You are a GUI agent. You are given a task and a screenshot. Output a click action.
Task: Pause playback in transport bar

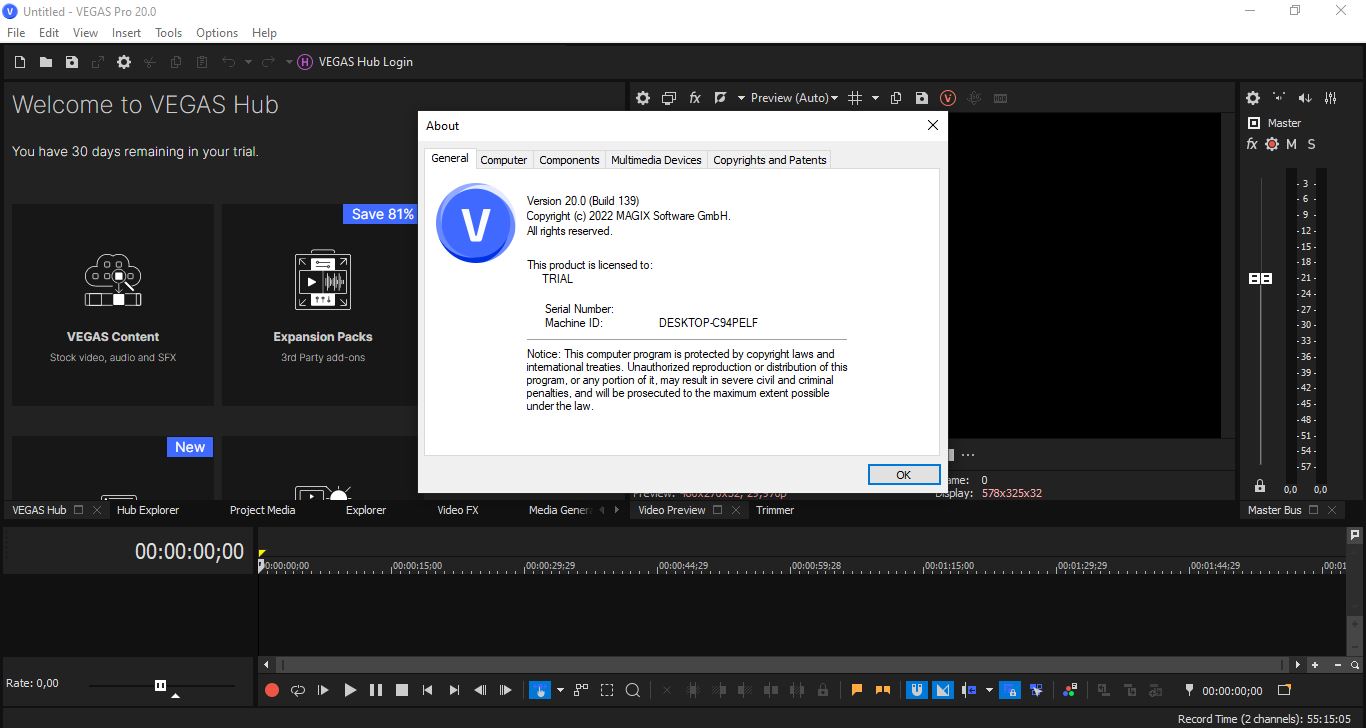(x=376, y=690)
